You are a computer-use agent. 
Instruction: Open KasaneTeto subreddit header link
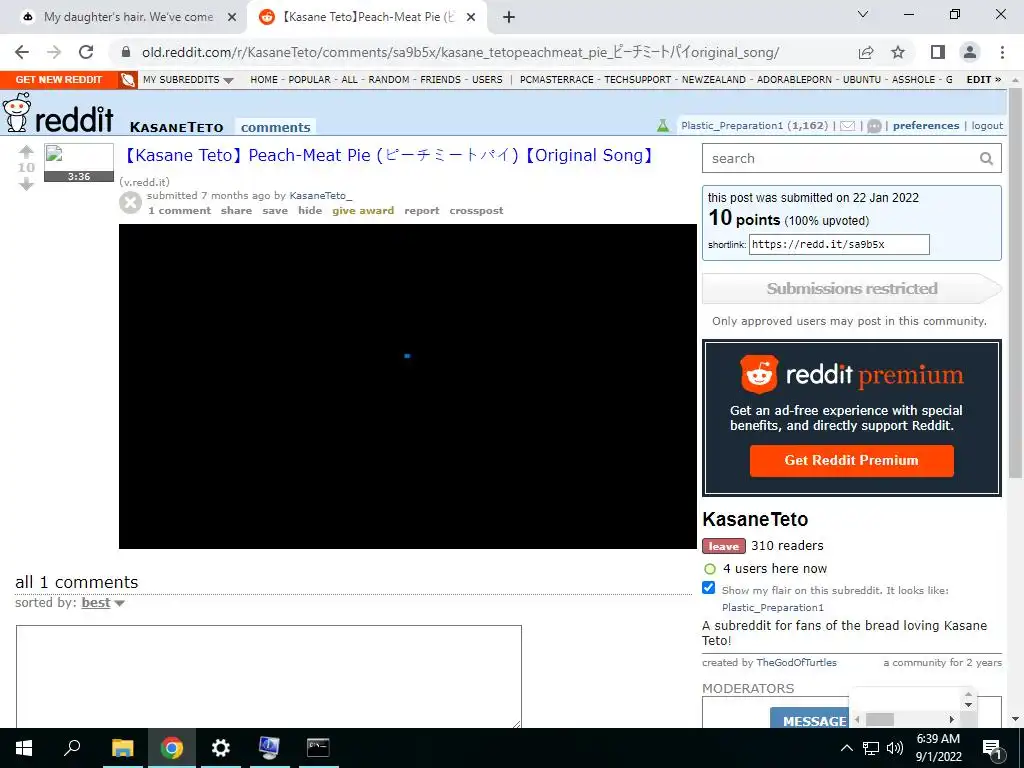click(176, 127)
